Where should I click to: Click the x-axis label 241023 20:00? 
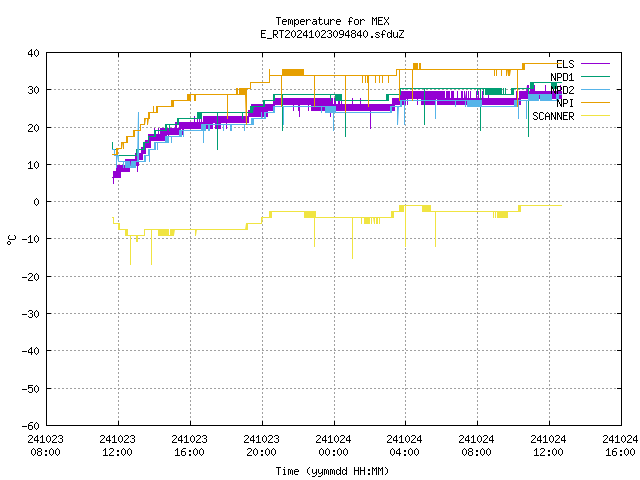[262, 446]
